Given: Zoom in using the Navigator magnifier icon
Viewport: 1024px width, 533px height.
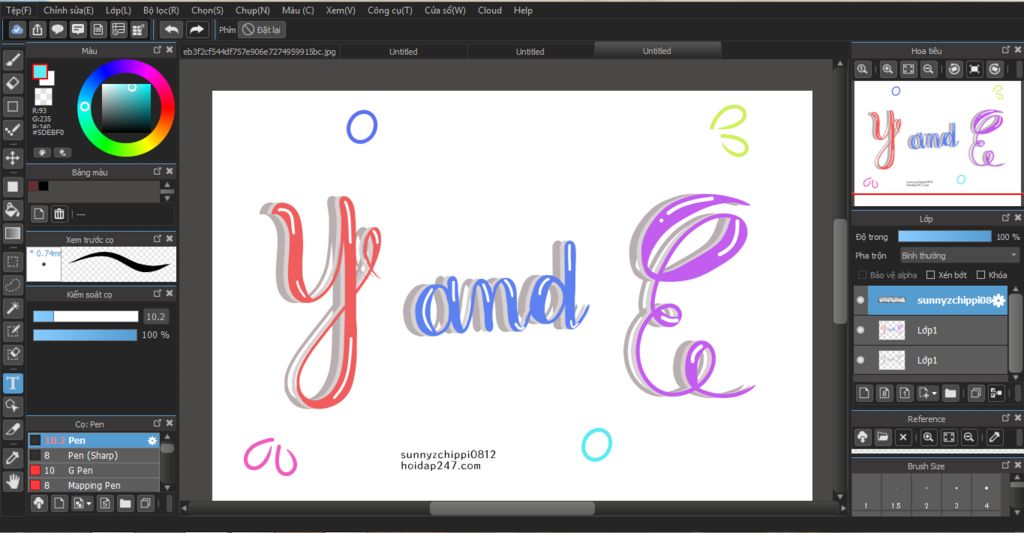Looking at the screenshot, I should click(x=888, y=69).
